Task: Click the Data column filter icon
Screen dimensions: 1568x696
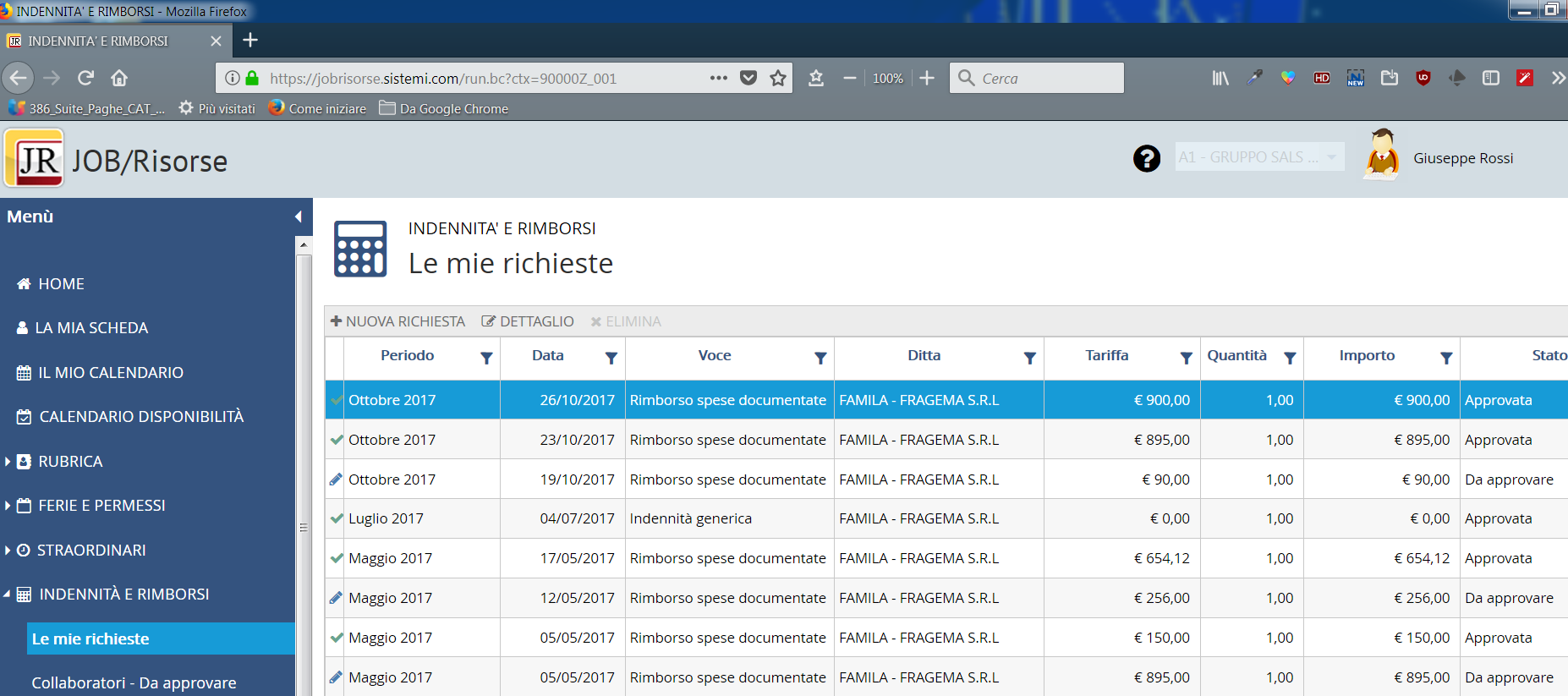Action: pos(611,358)
